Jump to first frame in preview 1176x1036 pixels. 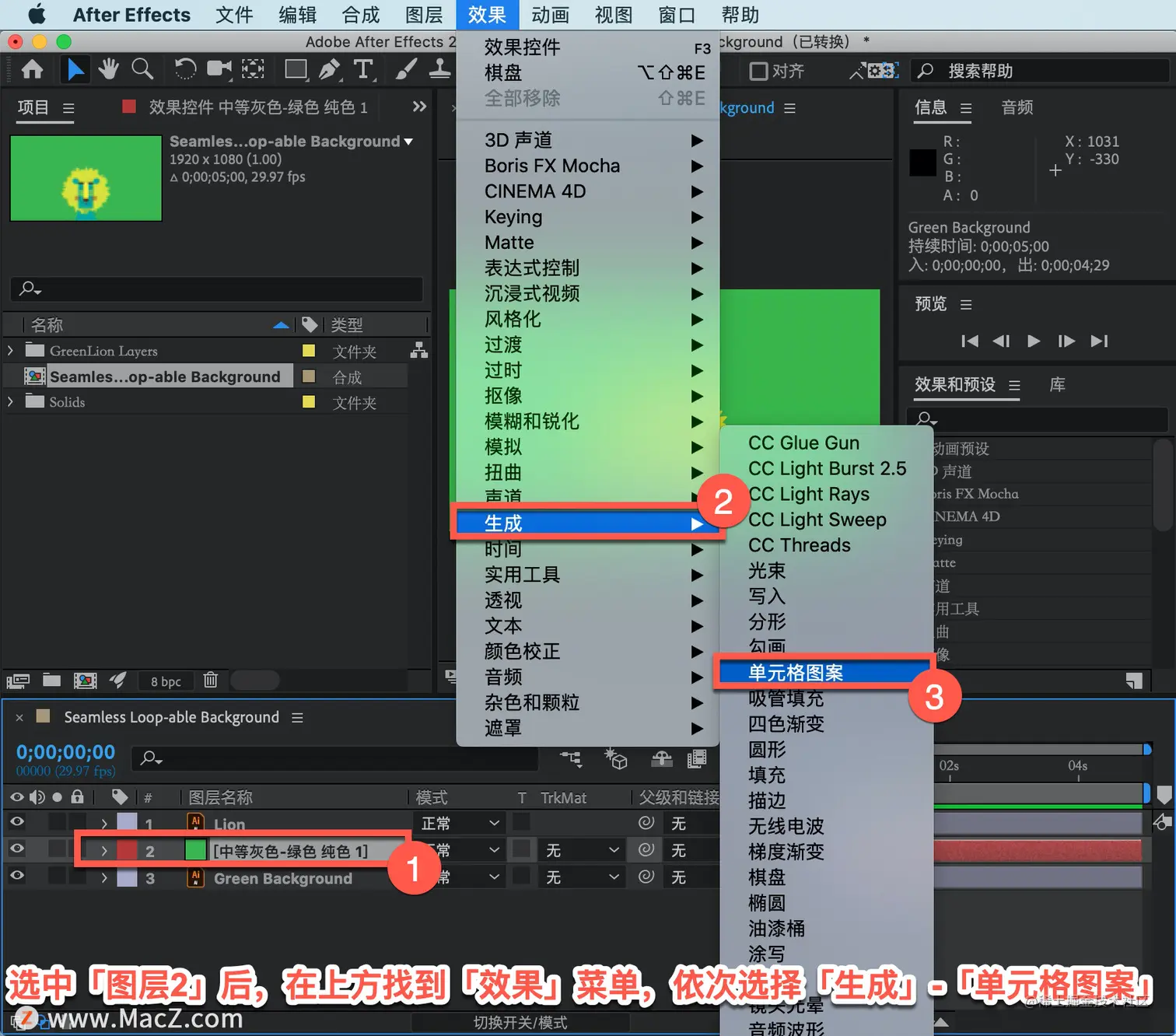coord(969,341)
